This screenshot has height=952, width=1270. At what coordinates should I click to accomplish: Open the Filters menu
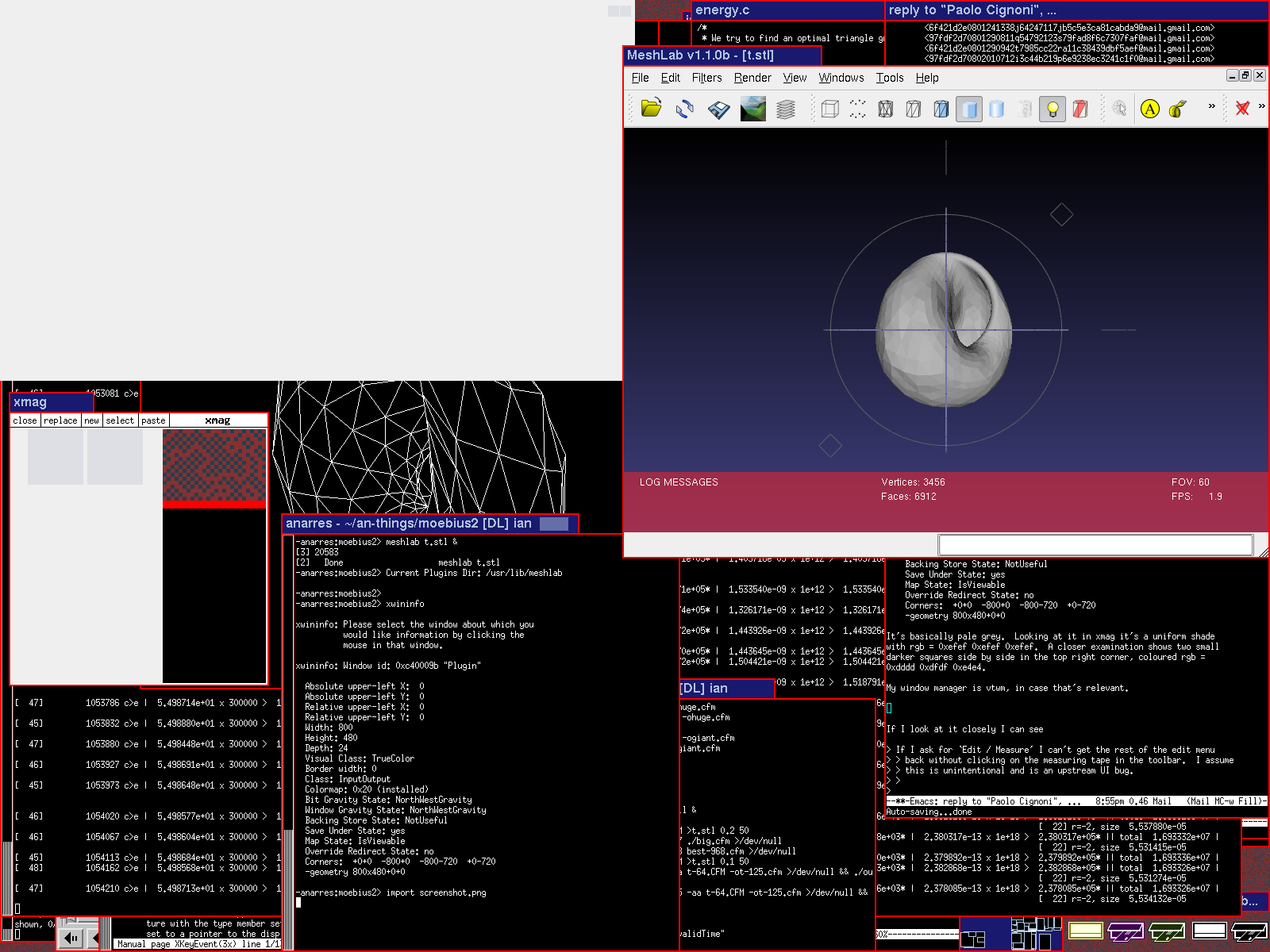706,78
